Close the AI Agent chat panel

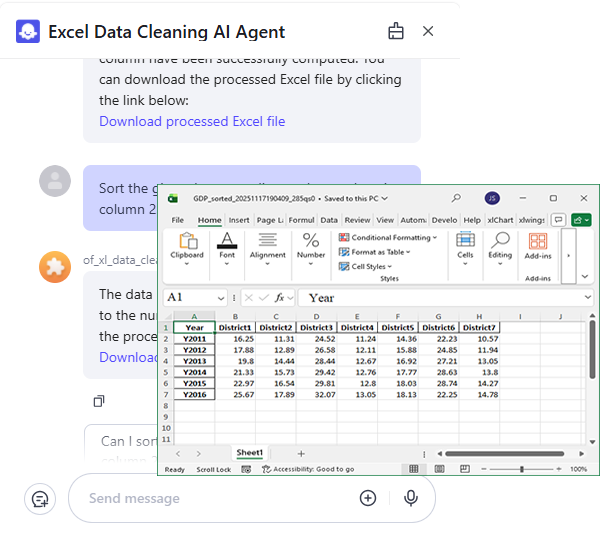428,31
